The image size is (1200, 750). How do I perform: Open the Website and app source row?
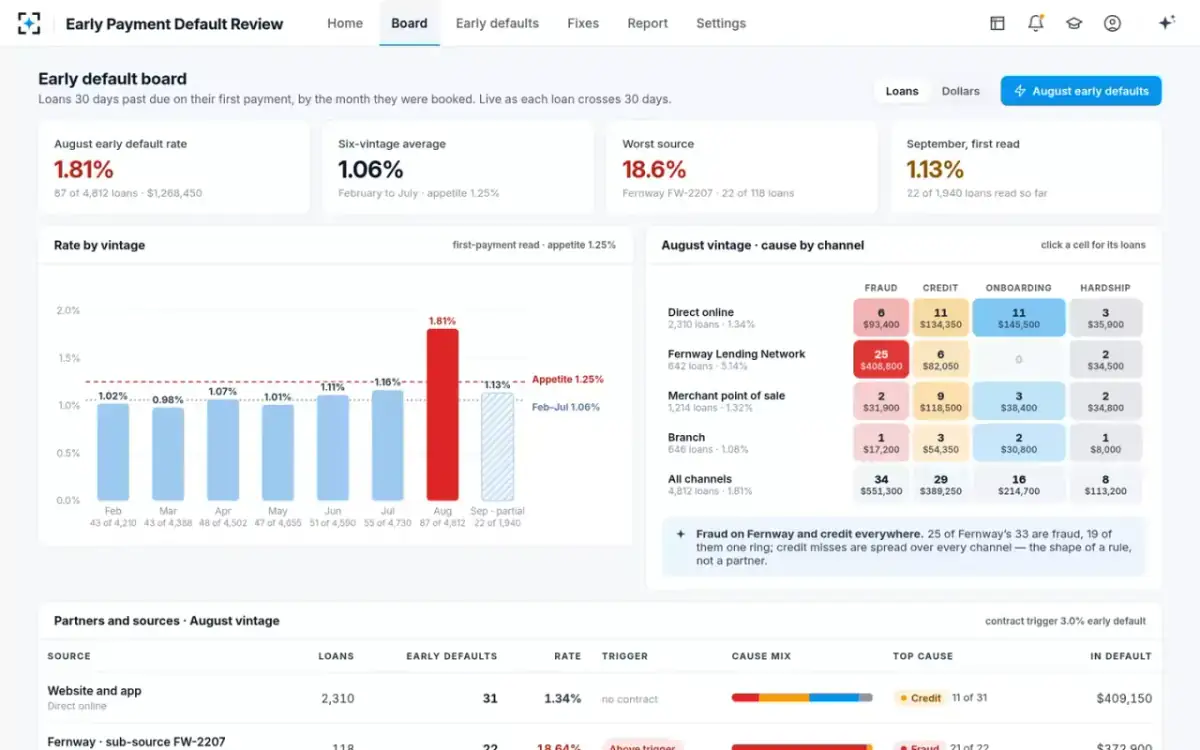coord(600,698)
